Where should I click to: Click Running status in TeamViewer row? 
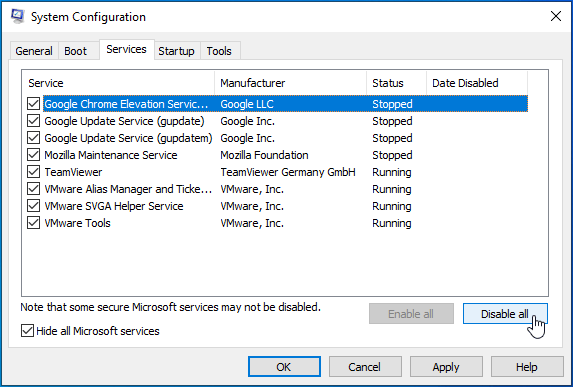pos(392,172)
